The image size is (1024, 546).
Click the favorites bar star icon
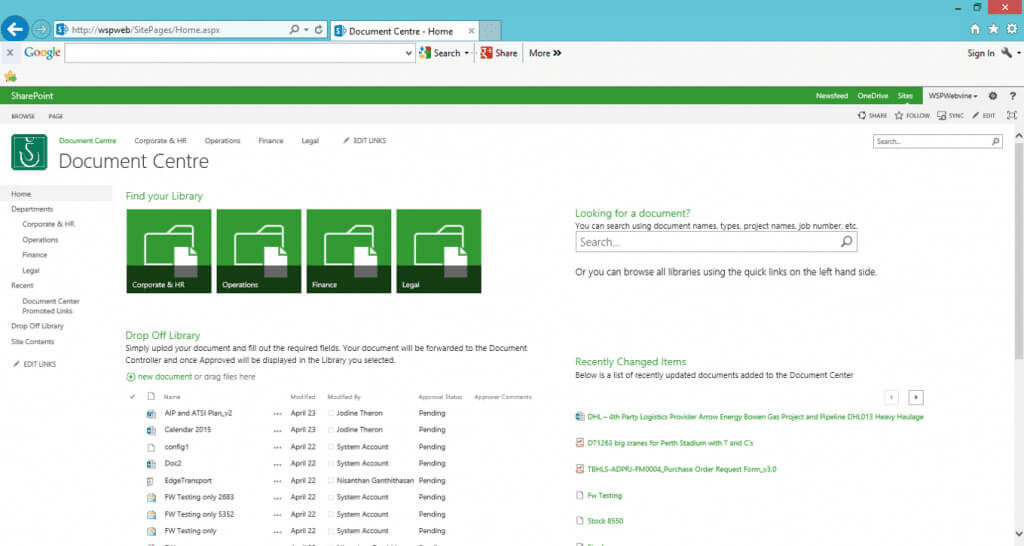coord(10,76)
